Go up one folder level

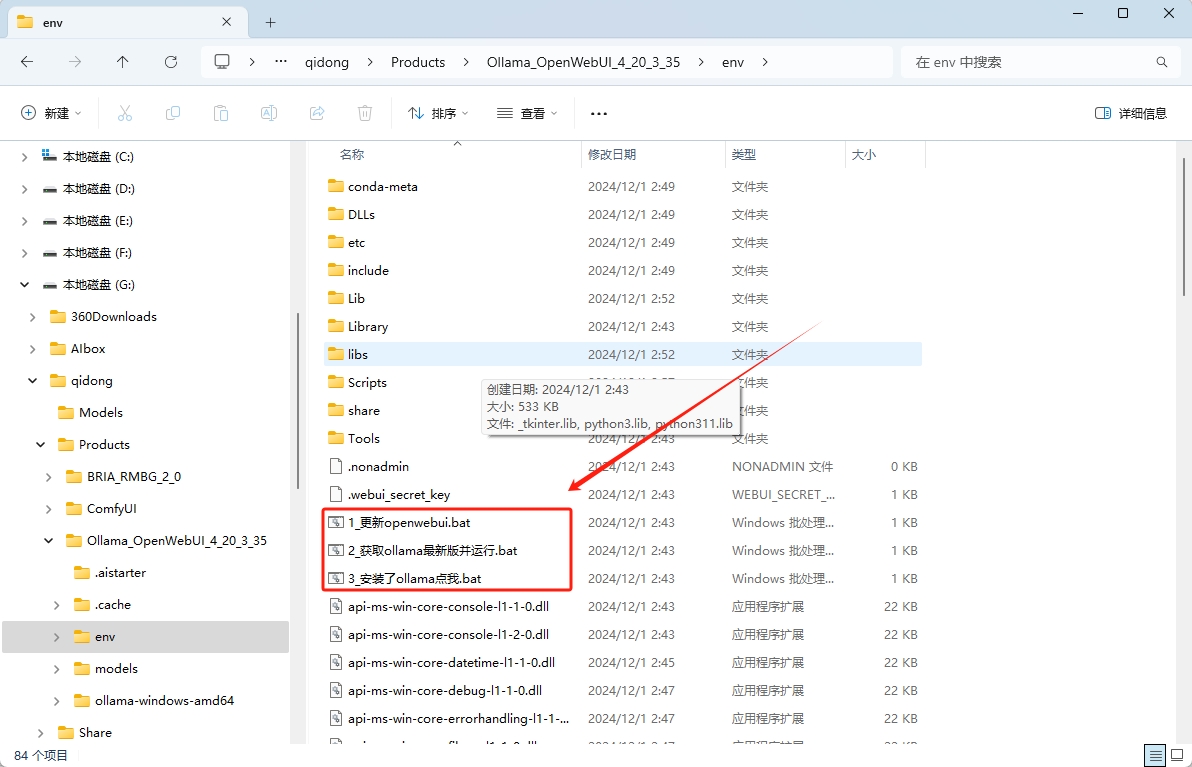[x=122, y=61]
